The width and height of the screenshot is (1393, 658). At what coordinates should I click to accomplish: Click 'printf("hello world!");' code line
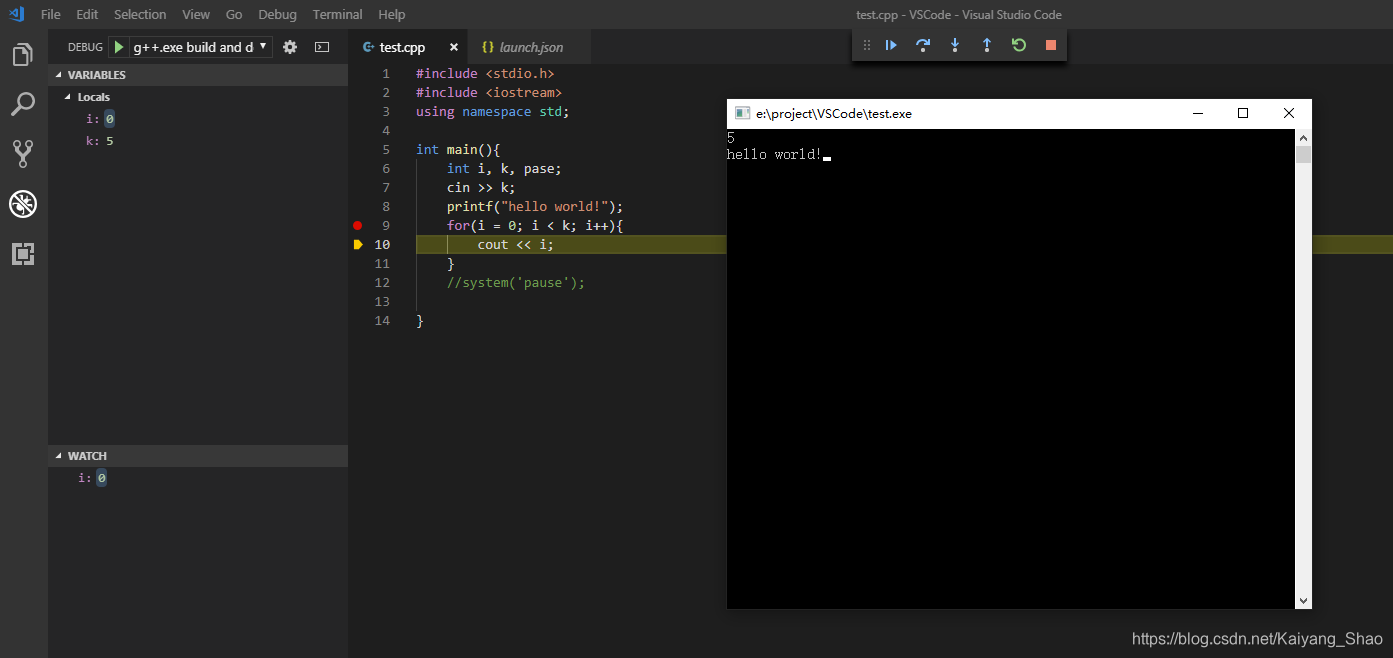click(x=535, y=206)
